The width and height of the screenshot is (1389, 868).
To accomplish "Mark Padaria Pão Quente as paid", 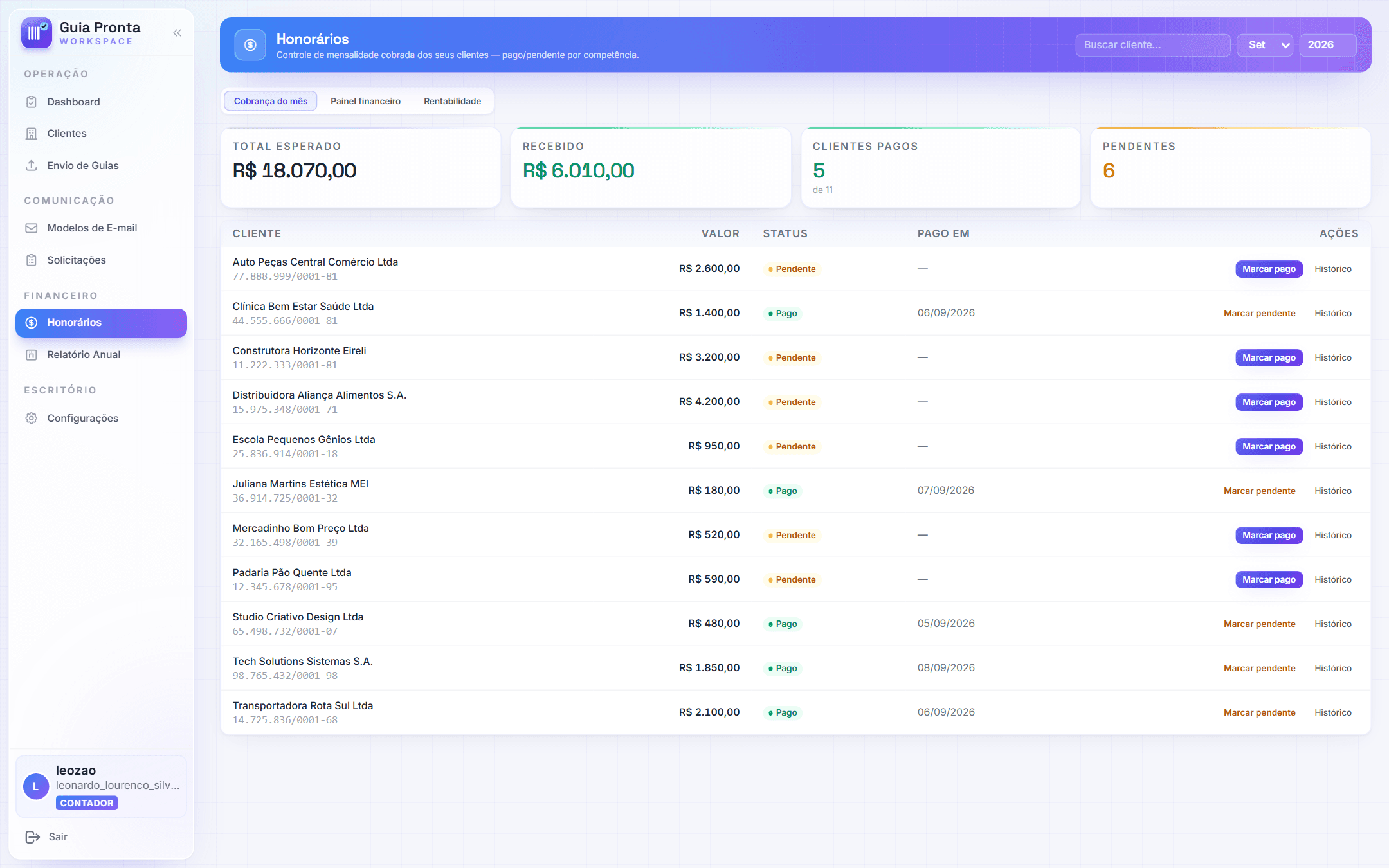I will click(x=1269, y=579).
